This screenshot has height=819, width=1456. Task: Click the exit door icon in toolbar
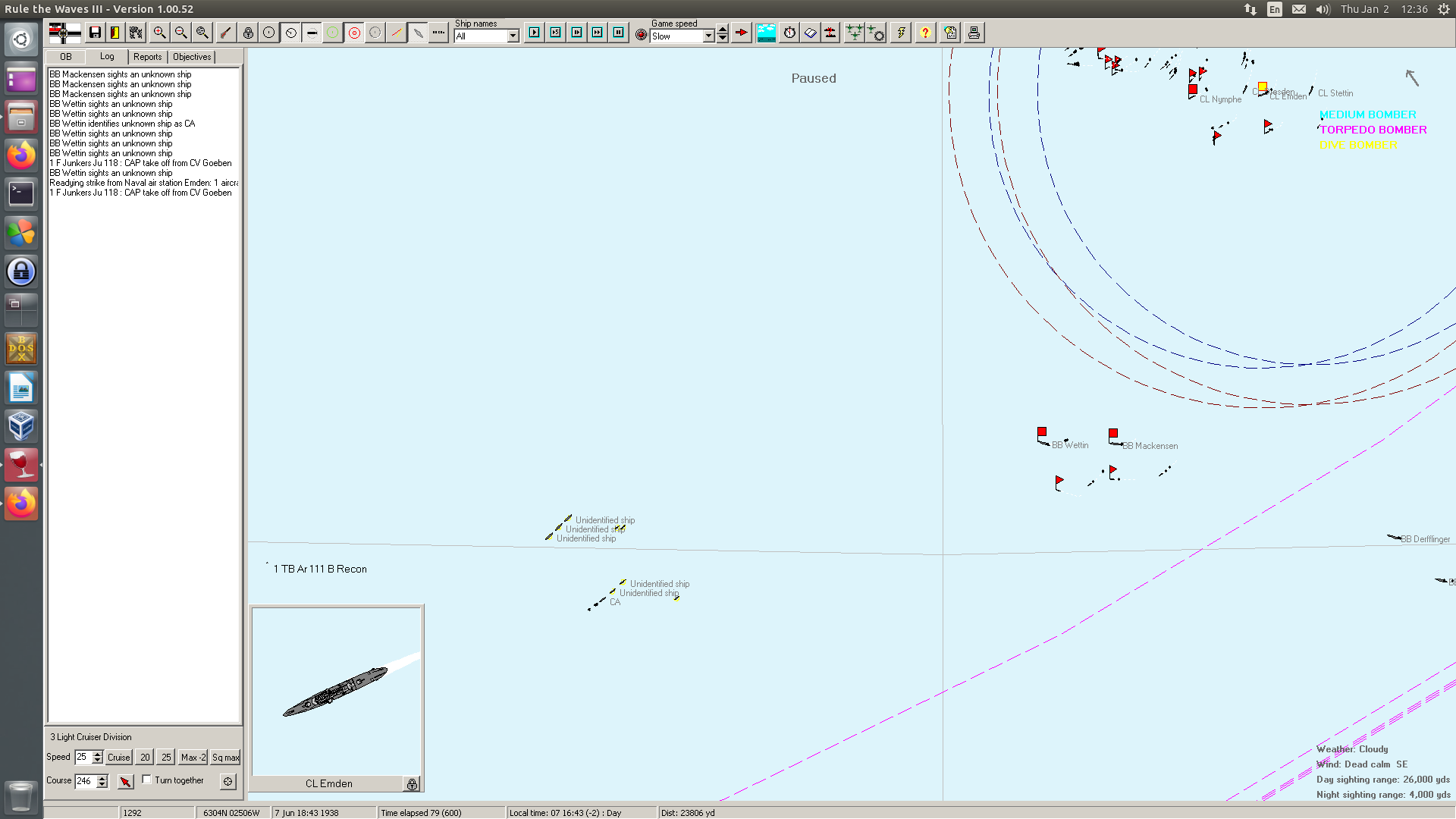pos(115,33)
